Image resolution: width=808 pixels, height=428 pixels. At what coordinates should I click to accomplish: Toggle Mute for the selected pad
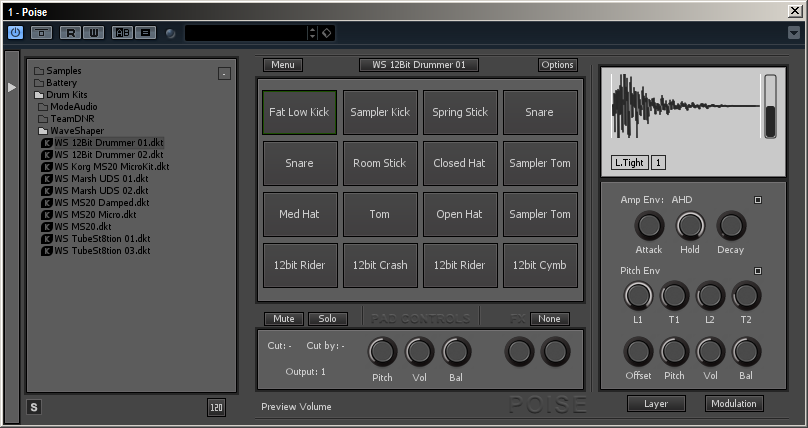tap(284, 319)
